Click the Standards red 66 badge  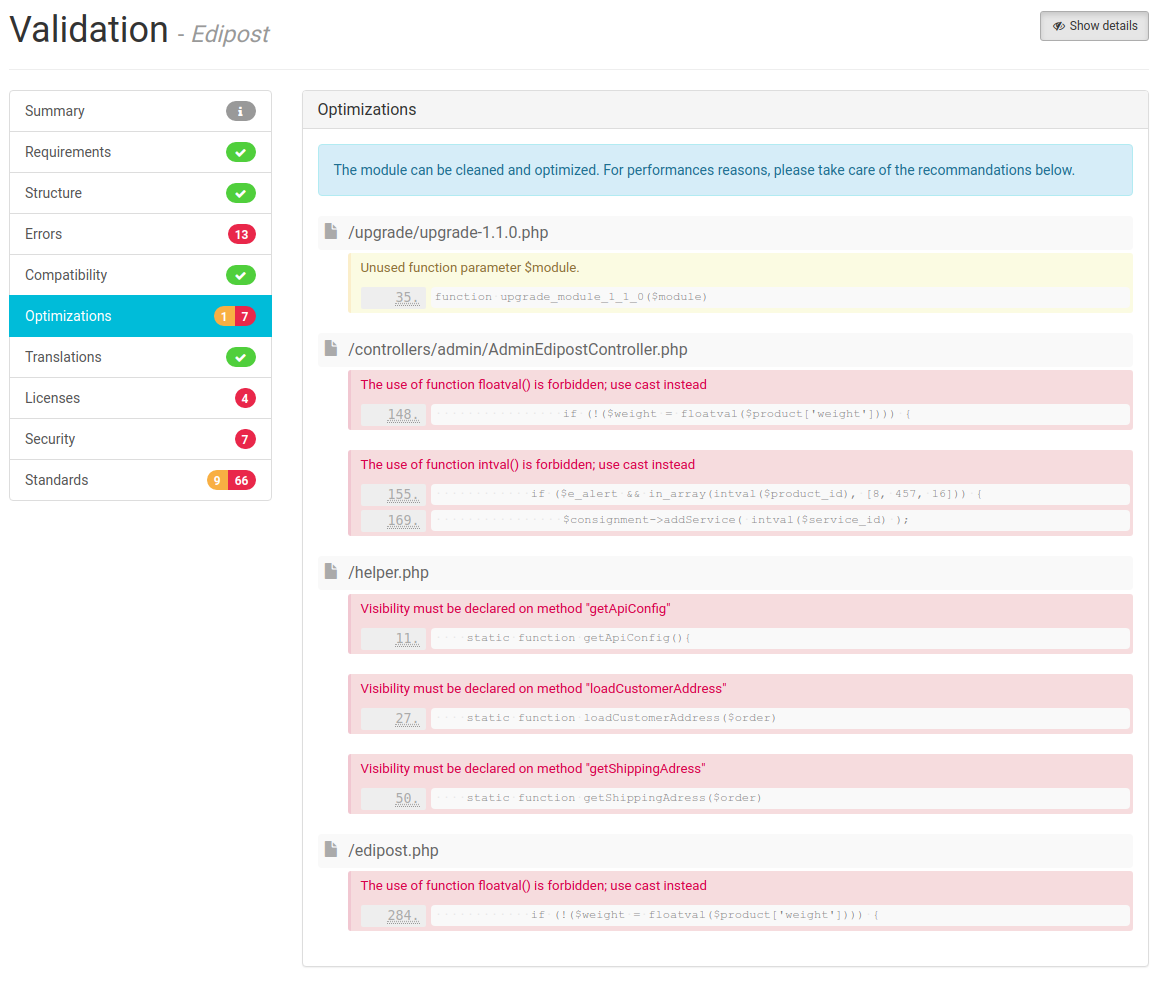coord(242,480)
